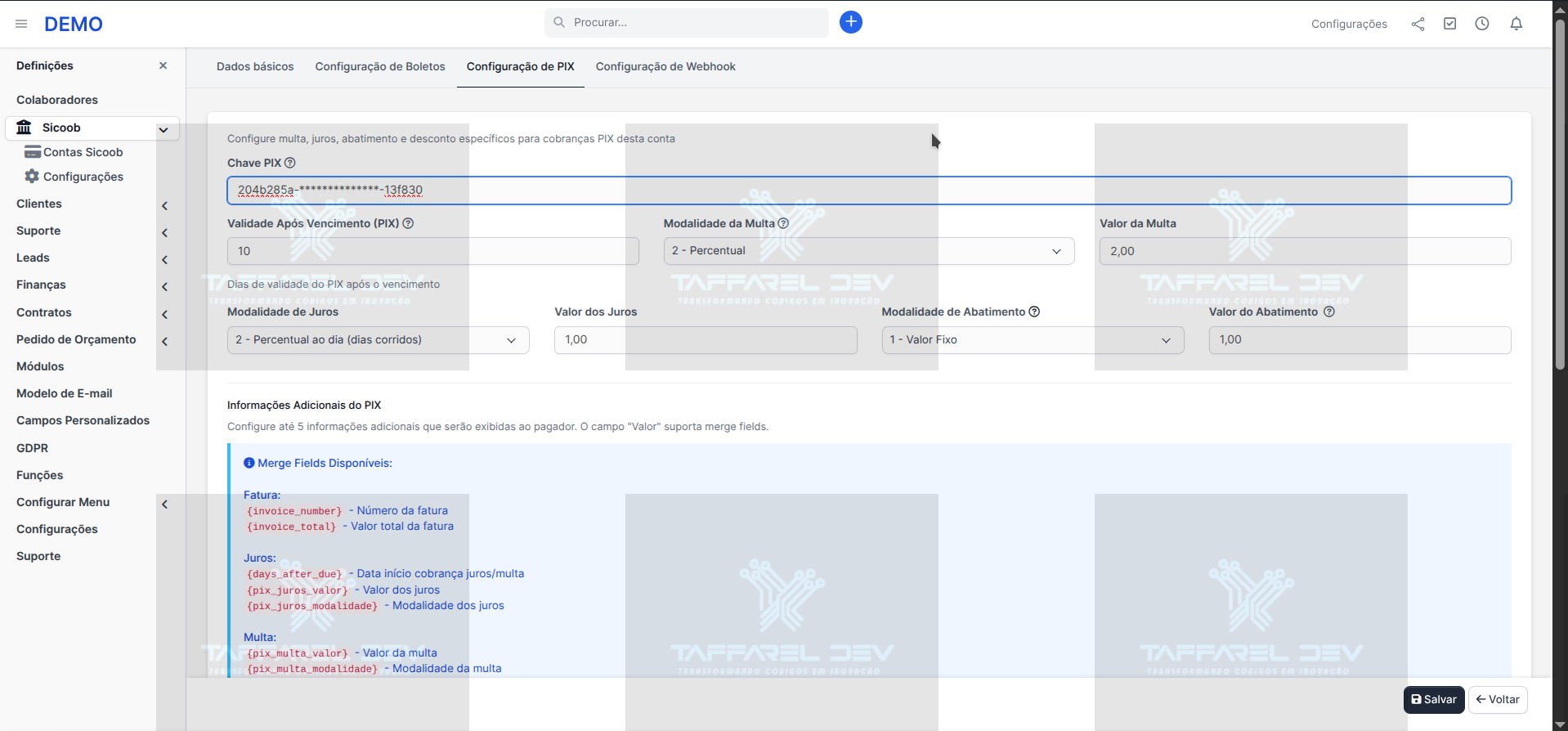Click help icon beside Valor do Abatimento
The width and height of the screenshot is (1568, 731).
click(x=1328, y=312)
